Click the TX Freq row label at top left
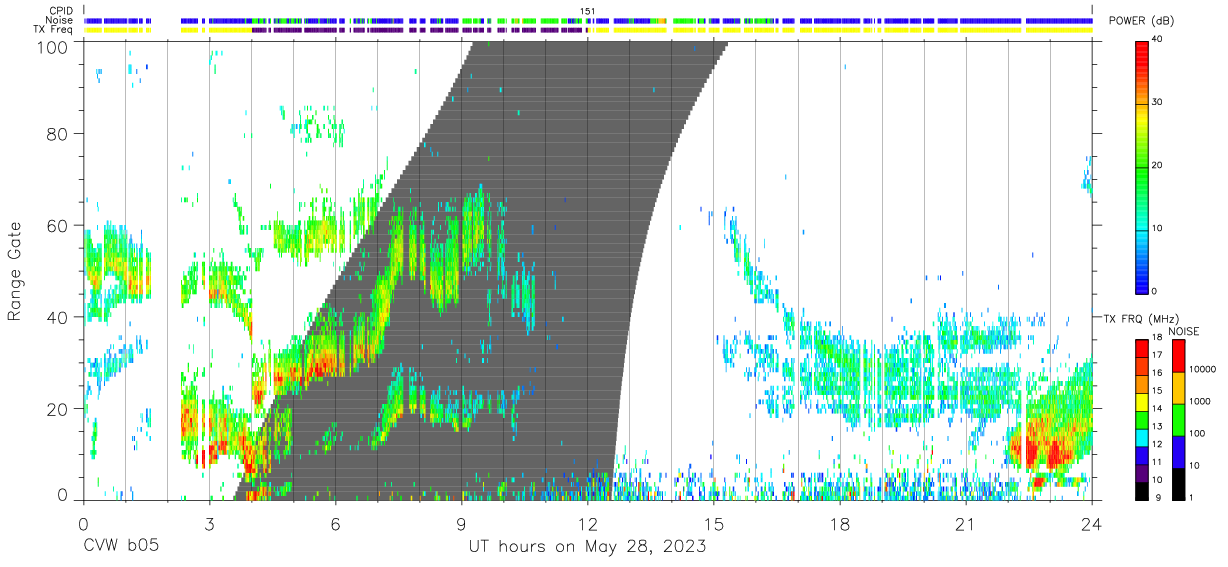This screenshot has width=1228, height=567. pyautogui.click(x=52, y=30)
